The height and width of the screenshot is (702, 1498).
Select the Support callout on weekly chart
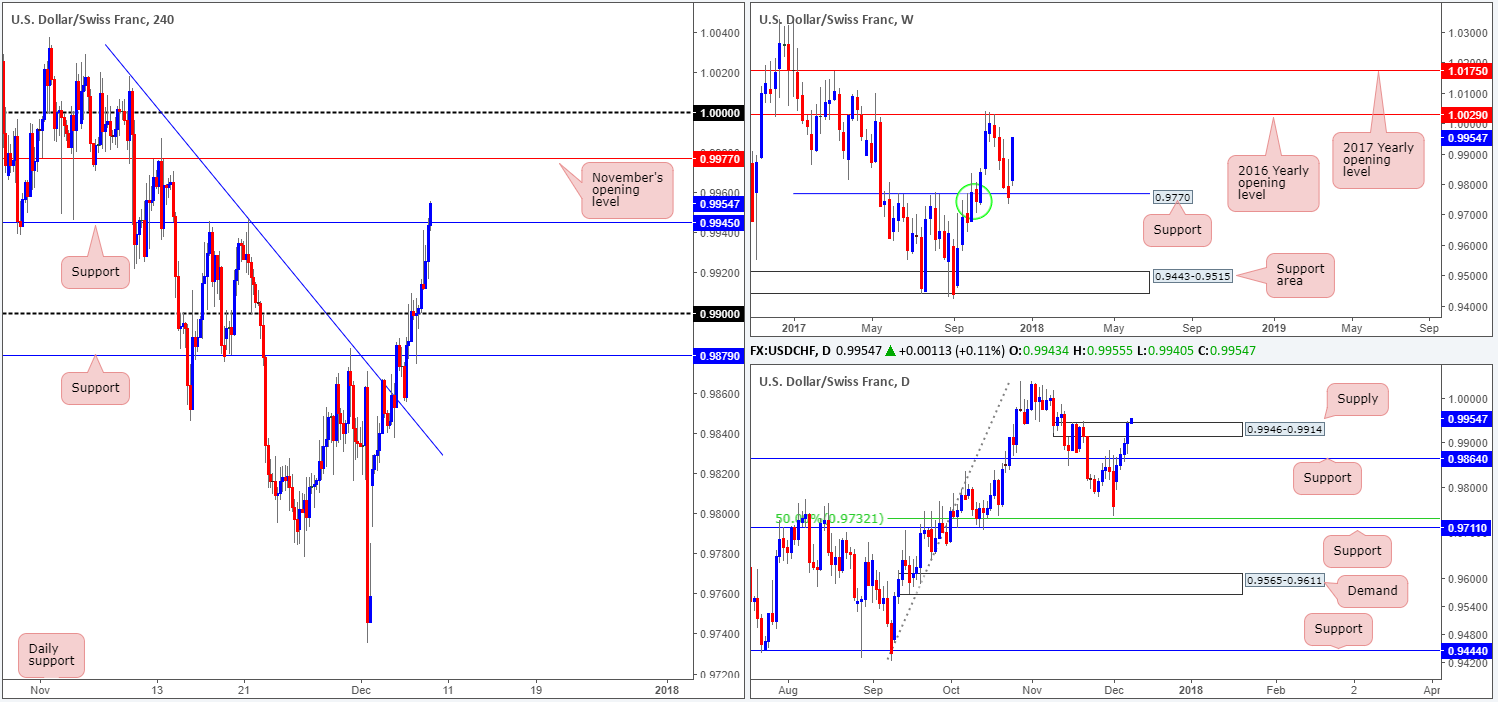pyautogui.click(x=1178, y=230)
